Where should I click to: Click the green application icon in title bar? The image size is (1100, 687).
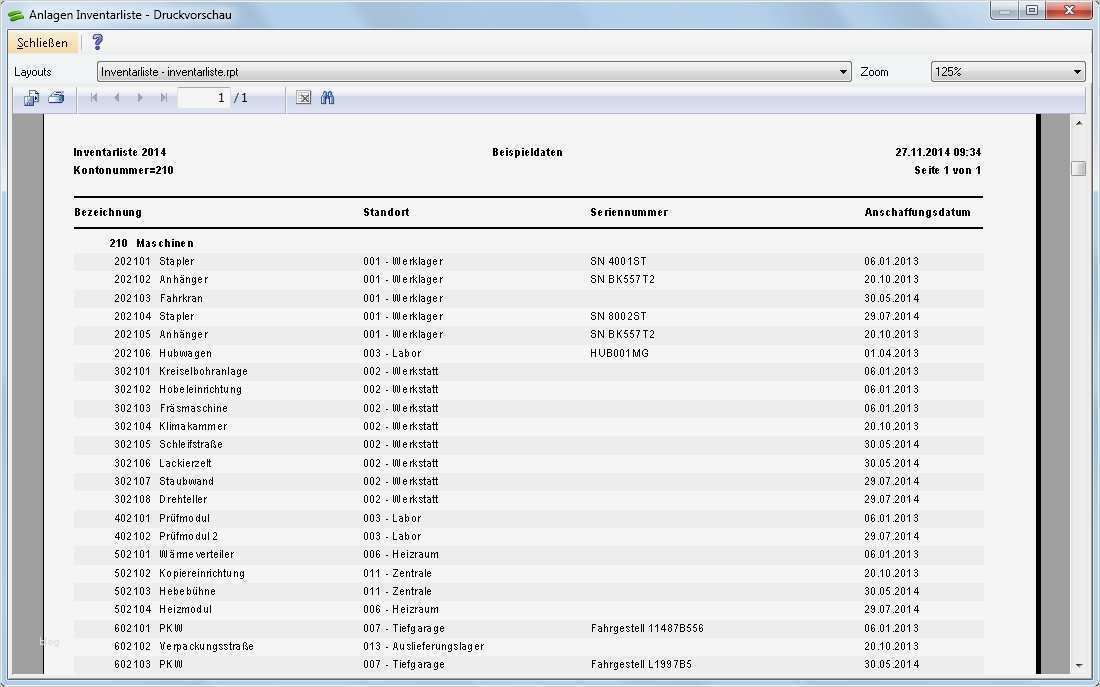coord(15,15)
